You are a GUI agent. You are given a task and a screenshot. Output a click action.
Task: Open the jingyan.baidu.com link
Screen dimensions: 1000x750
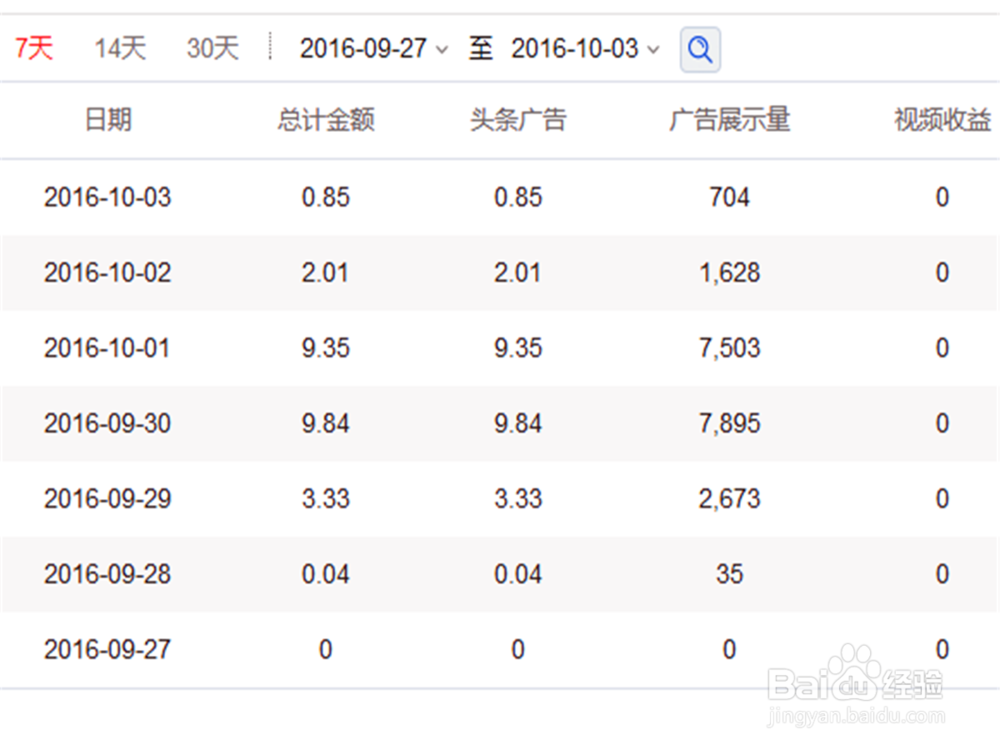click(x=856, y=714)
